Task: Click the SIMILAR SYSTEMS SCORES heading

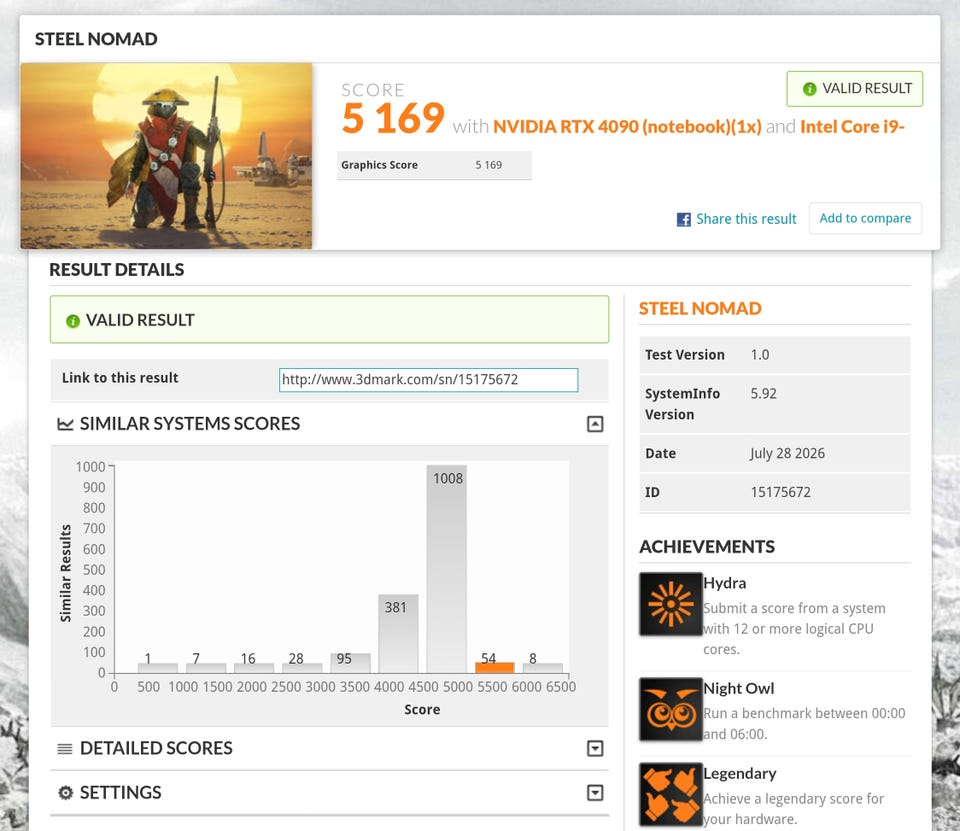Action: coord(190,424)
